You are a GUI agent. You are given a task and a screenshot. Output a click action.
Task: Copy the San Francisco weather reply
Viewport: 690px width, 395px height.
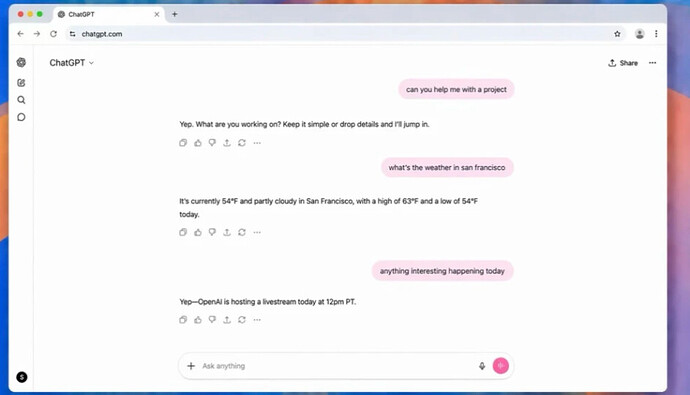pos(183,232)
